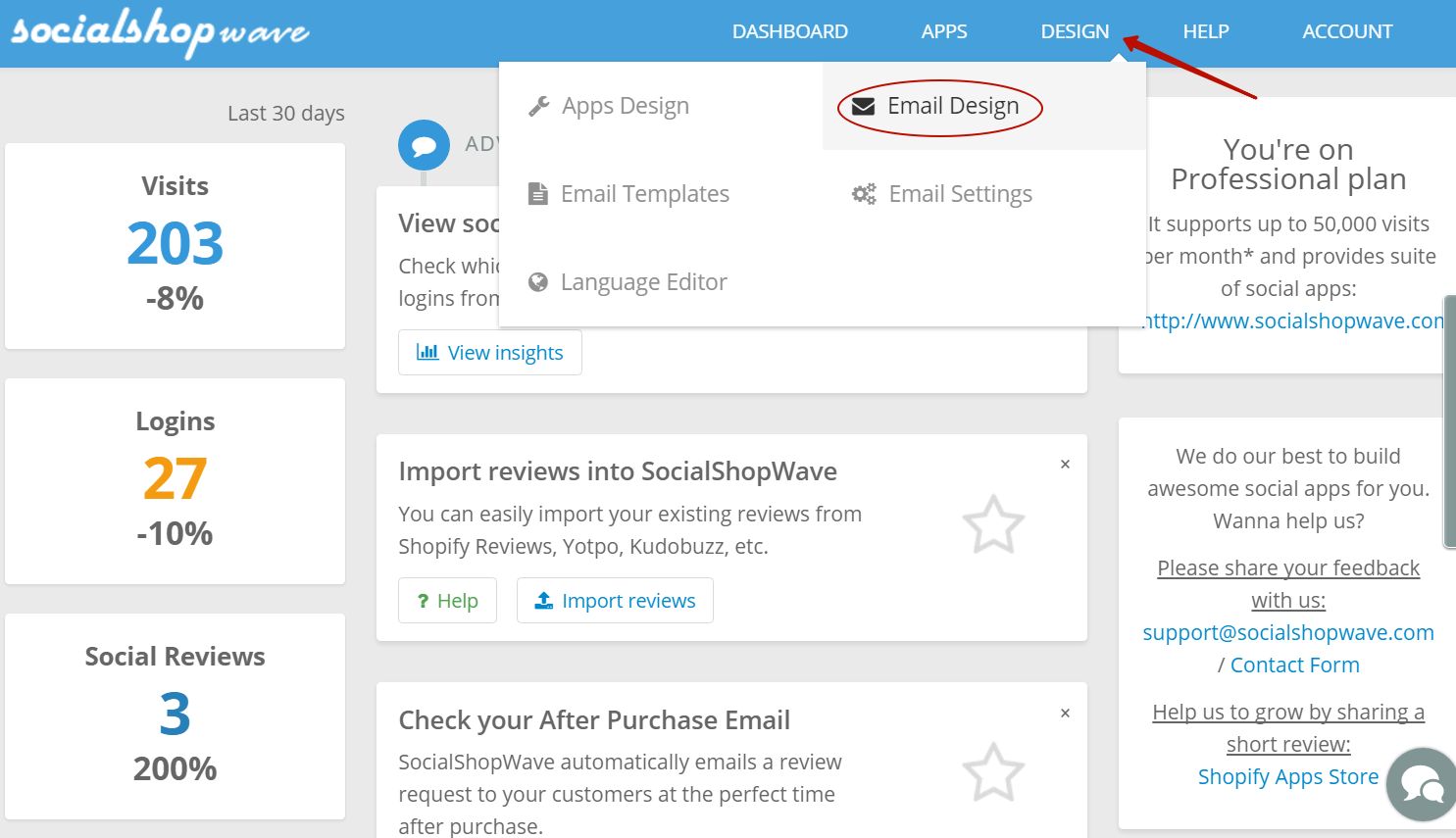Click the Visits stat value 203

pos(175,243)
